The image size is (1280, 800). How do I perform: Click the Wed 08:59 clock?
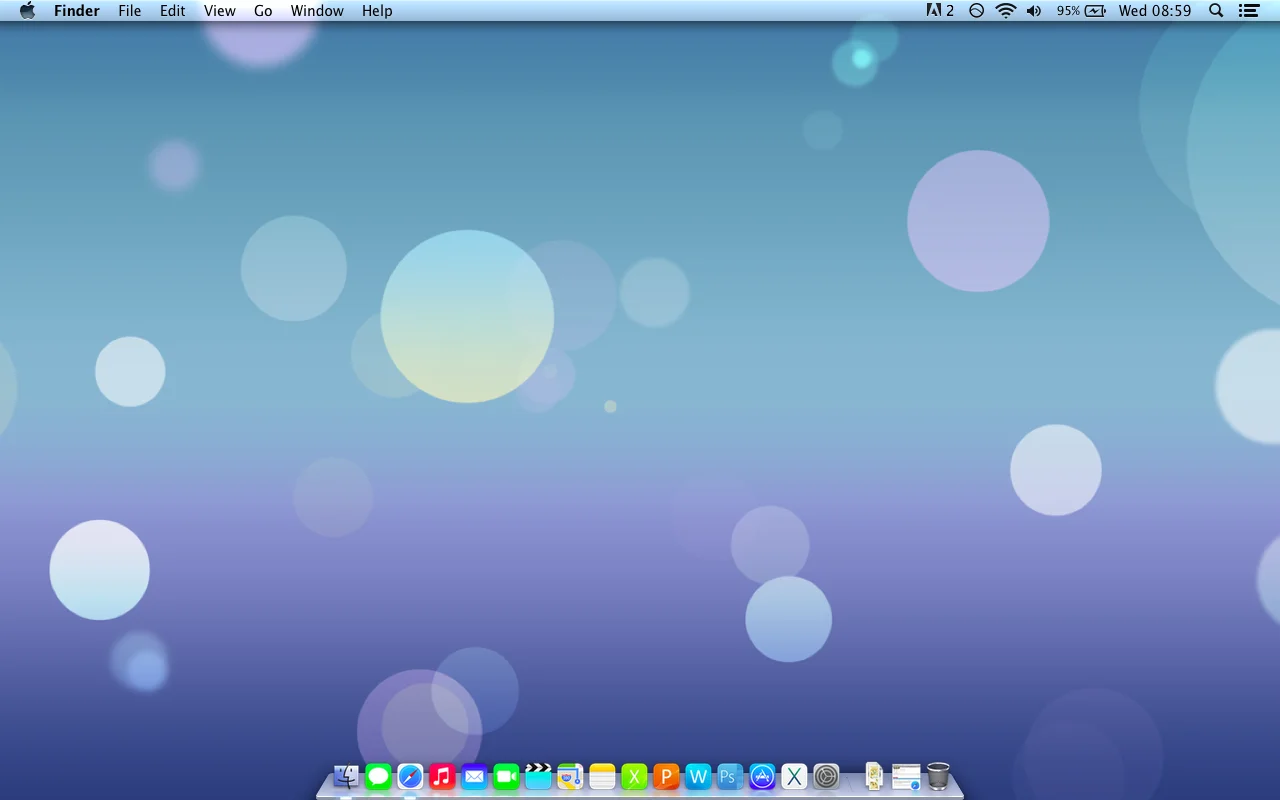1155,11
